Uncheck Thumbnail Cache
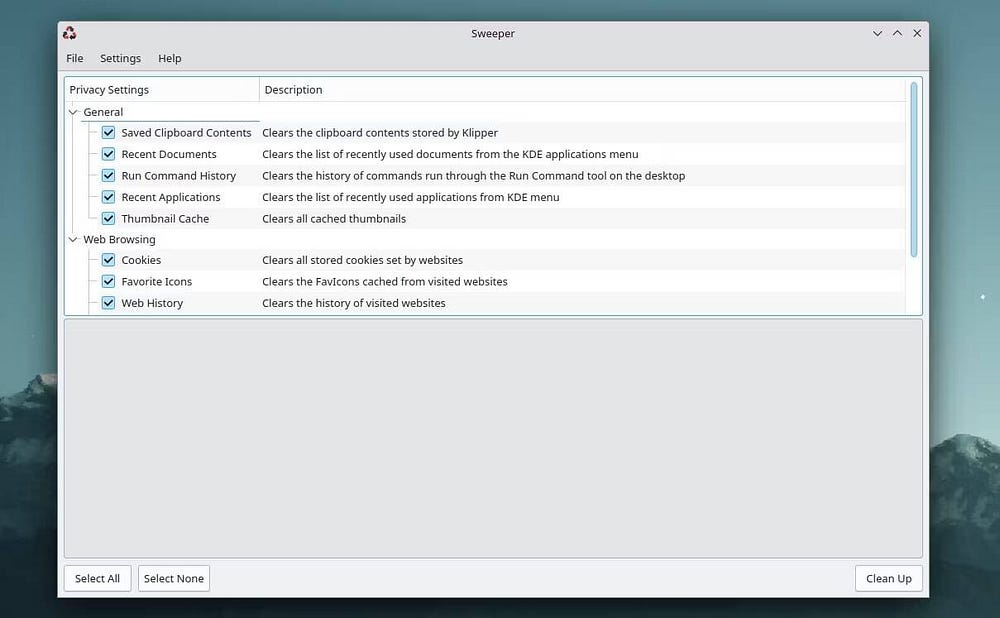1000x618 pixels. tap(107, 218)
